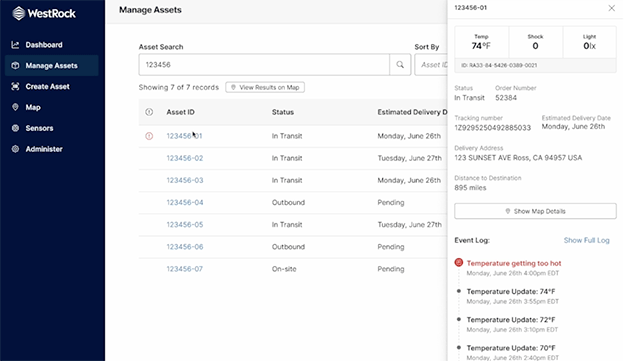The width and height of the screenshot is (640, 361).
Task: Open the Sensors sidebar icon
Action: [x=15, y=128]
